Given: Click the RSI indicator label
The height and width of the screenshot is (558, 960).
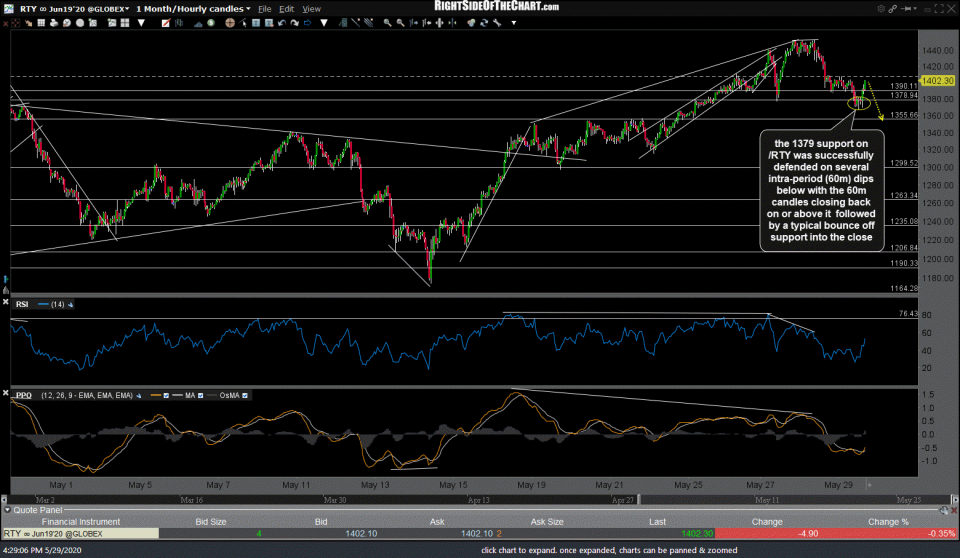Looking at the screenshot, I should point(22,302).
